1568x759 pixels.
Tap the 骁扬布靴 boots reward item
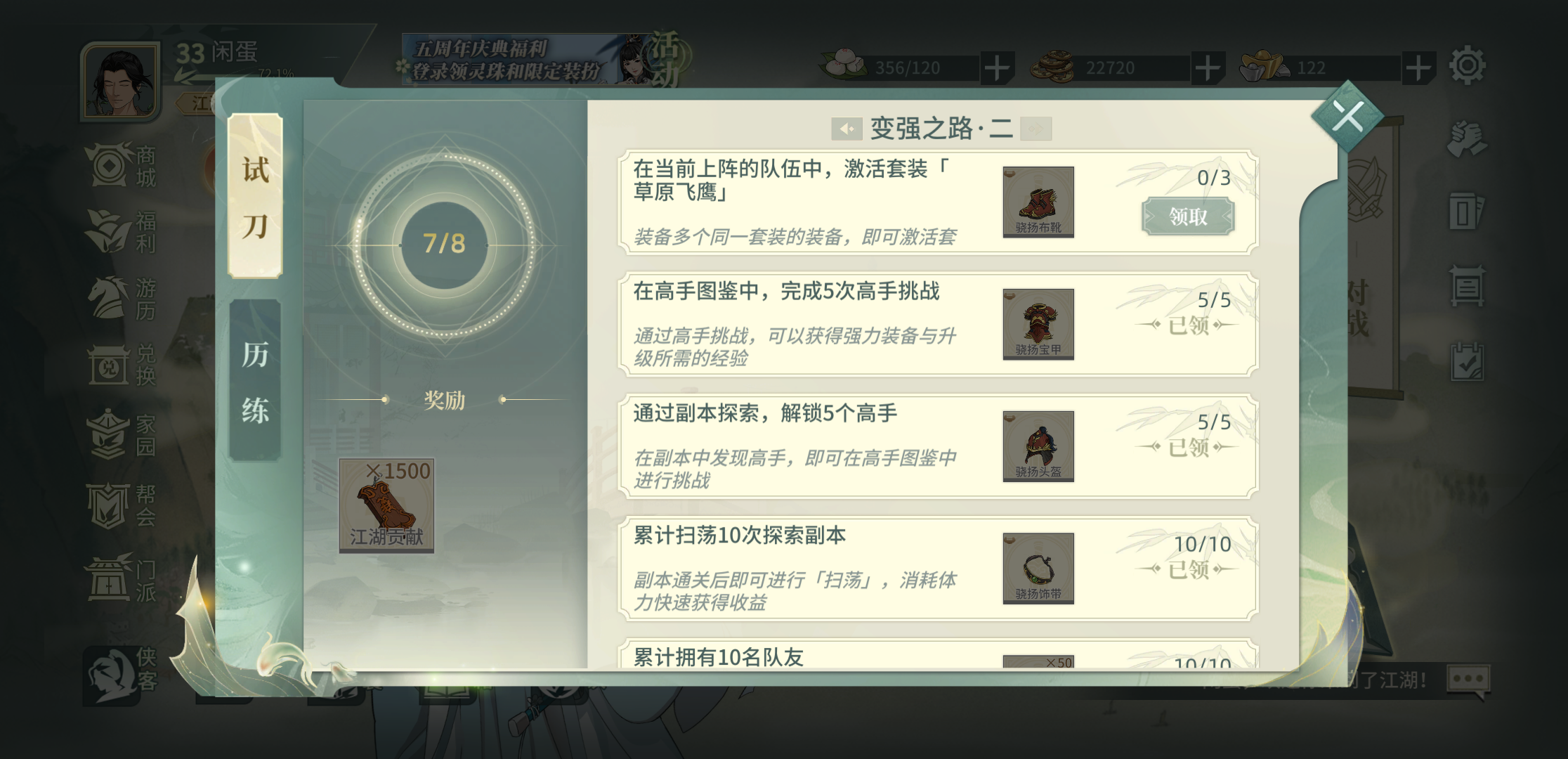[1038, 202]
